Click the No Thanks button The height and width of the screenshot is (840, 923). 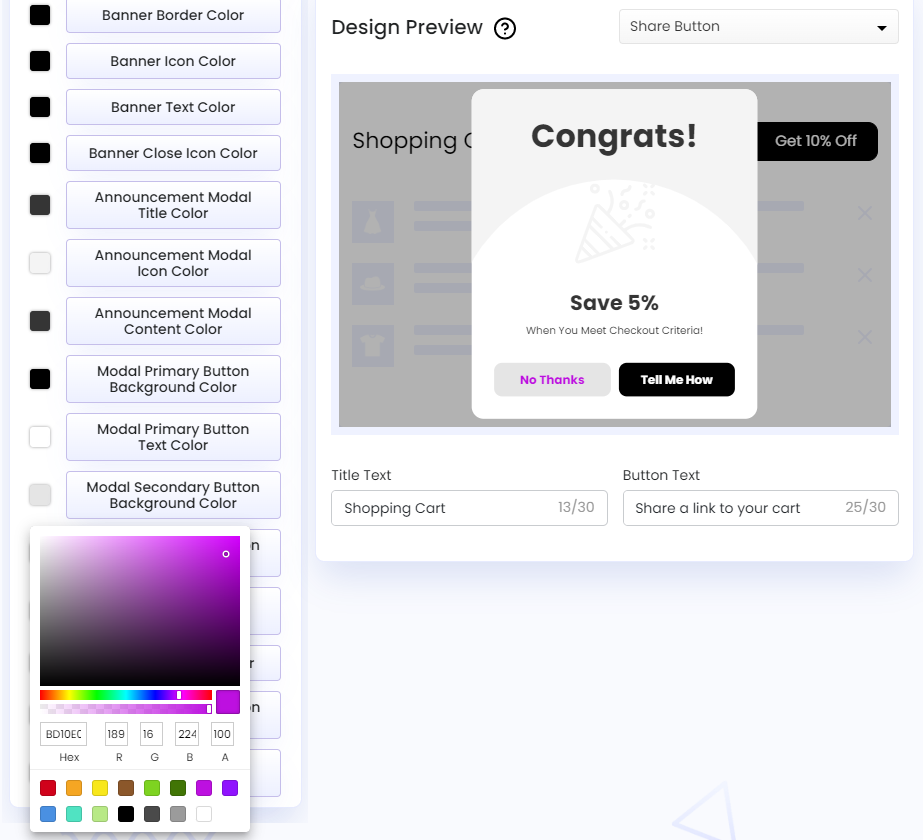tap(552, 379)
